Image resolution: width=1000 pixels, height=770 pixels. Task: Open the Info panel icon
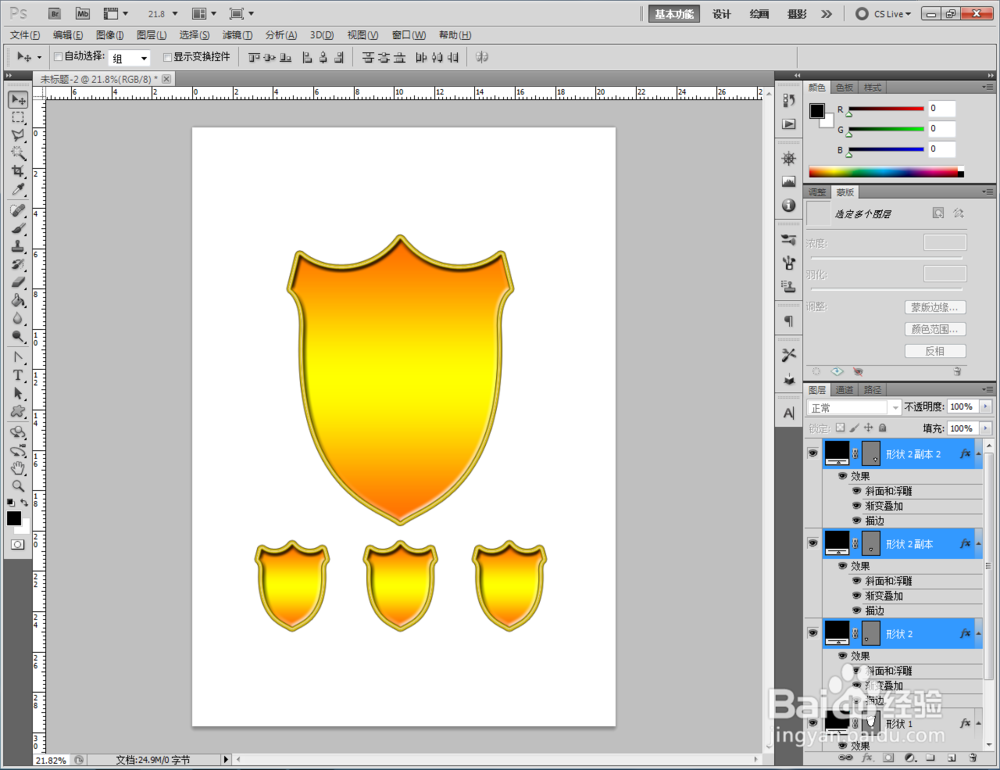click(x=789, y=205)
